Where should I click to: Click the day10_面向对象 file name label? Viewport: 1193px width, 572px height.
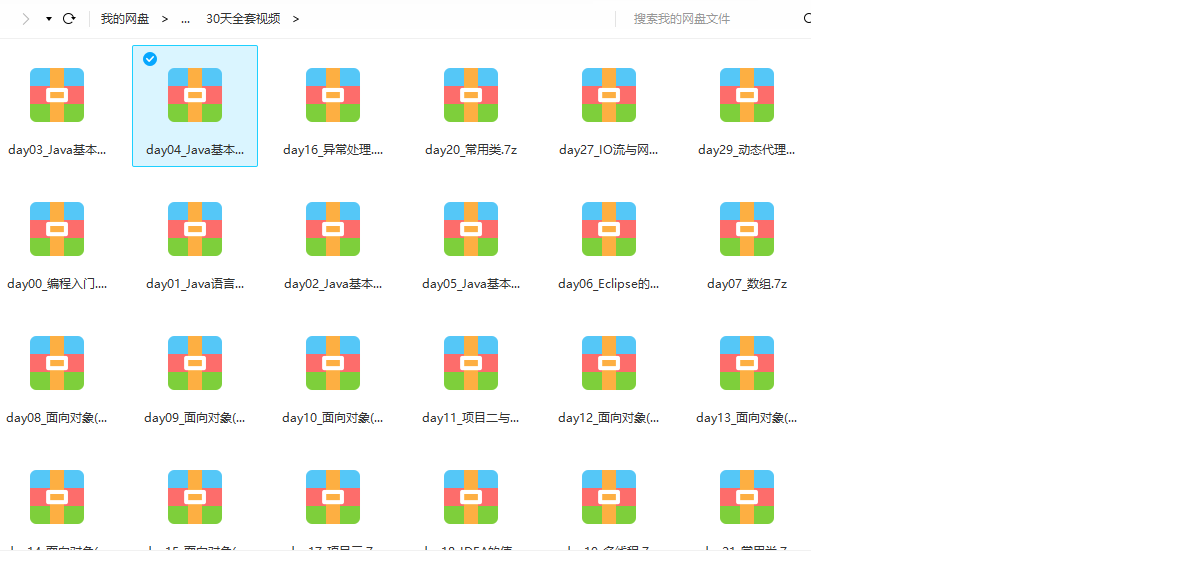pyautogui.click(x=333, y=418)
